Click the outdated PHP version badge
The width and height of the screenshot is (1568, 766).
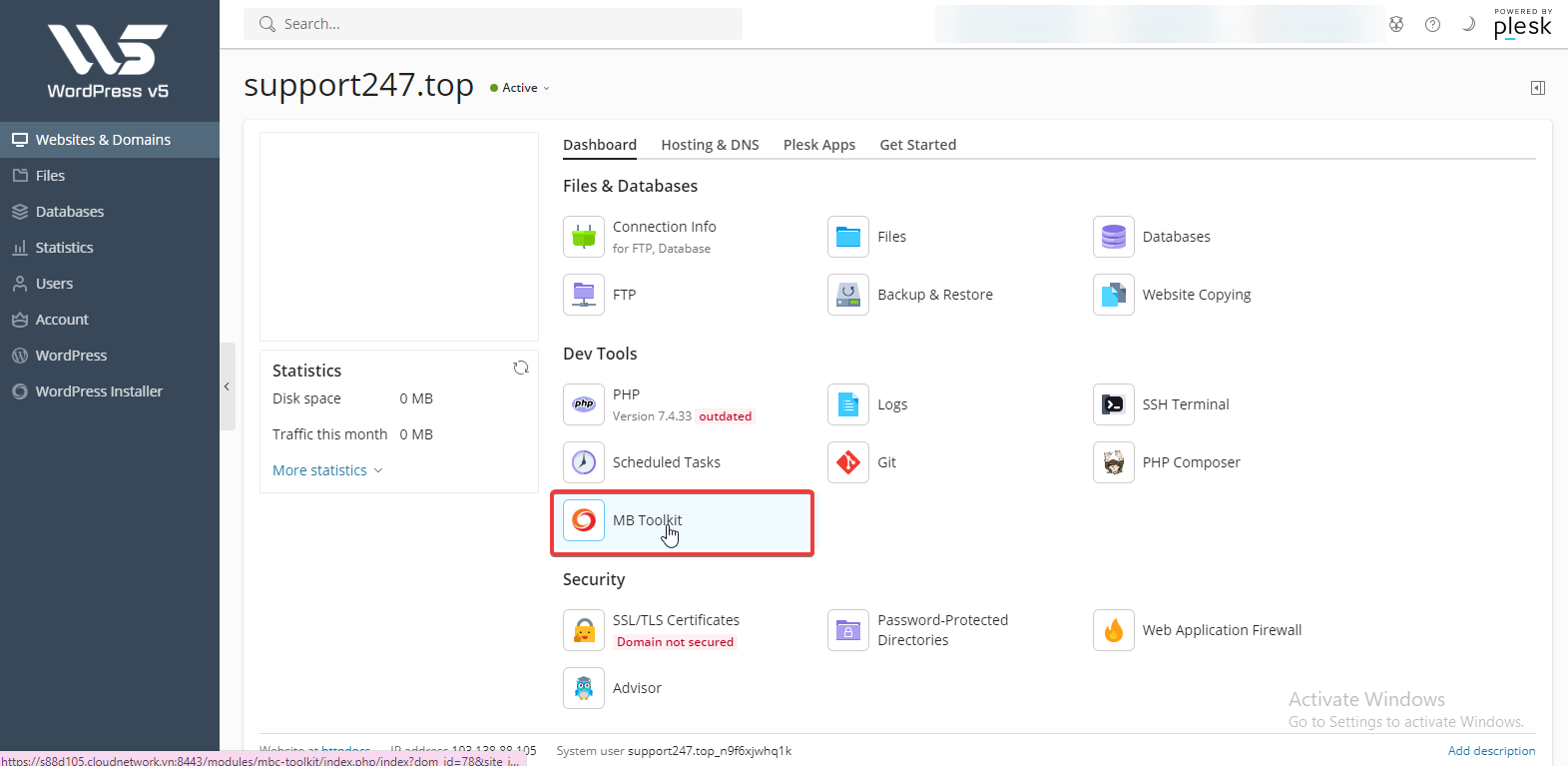[725, 416]
